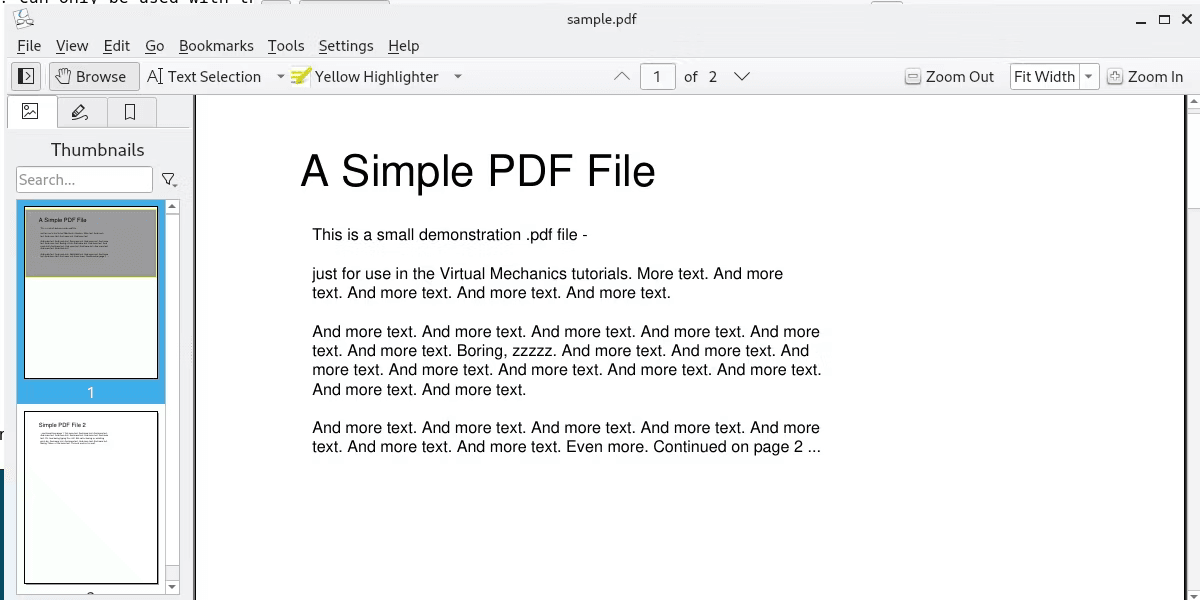Open the Annotations pencil tab in the sidebar
The image size is (1200, 600).
coord(81,112)
